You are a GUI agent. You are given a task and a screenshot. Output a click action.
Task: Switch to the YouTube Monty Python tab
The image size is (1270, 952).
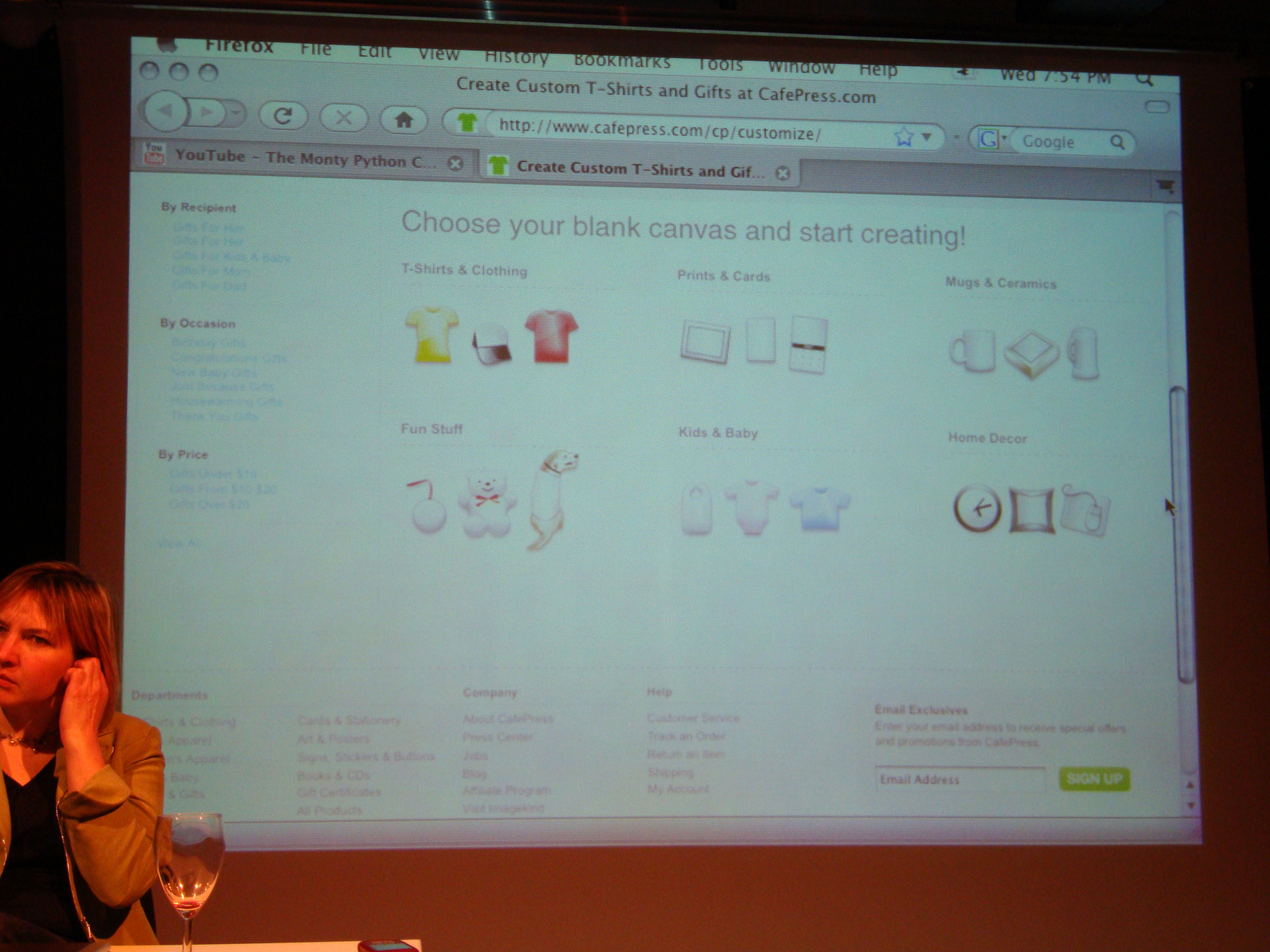304,158
